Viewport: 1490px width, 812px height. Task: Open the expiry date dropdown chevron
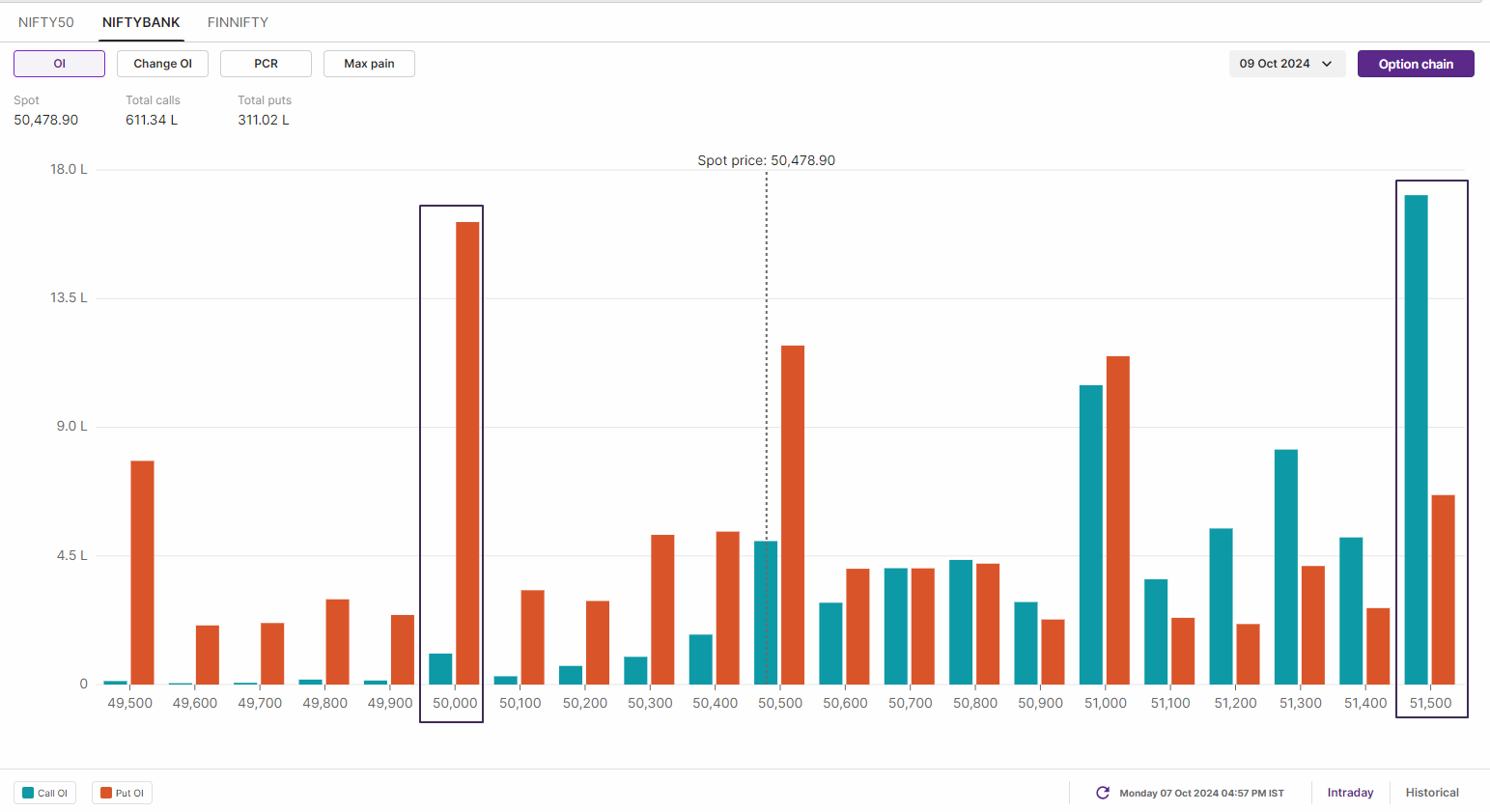(x=1327, y=64)
